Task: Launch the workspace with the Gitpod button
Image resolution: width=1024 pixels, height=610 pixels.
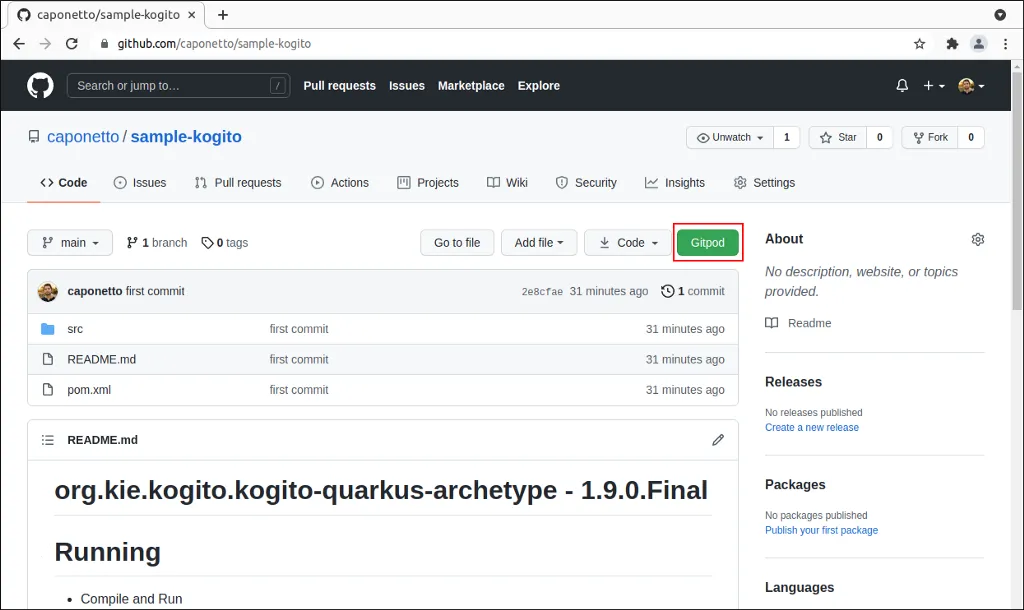Action: pyautogui.click(x=708, y=242)
